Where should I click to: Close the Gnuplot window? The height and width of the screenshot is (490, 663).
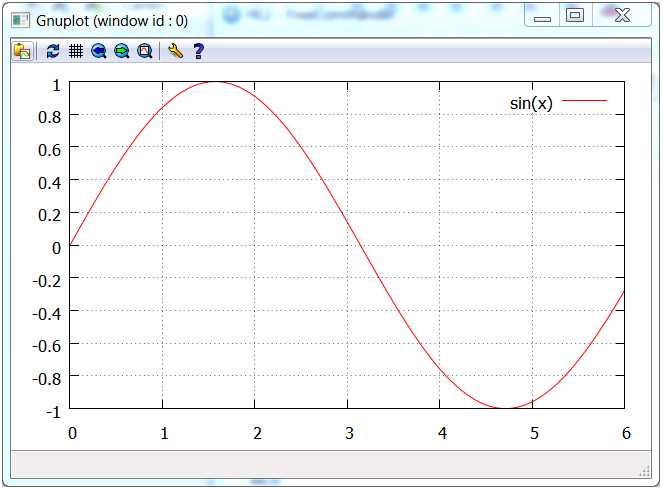pyautogui.click(x=621, y=16)
